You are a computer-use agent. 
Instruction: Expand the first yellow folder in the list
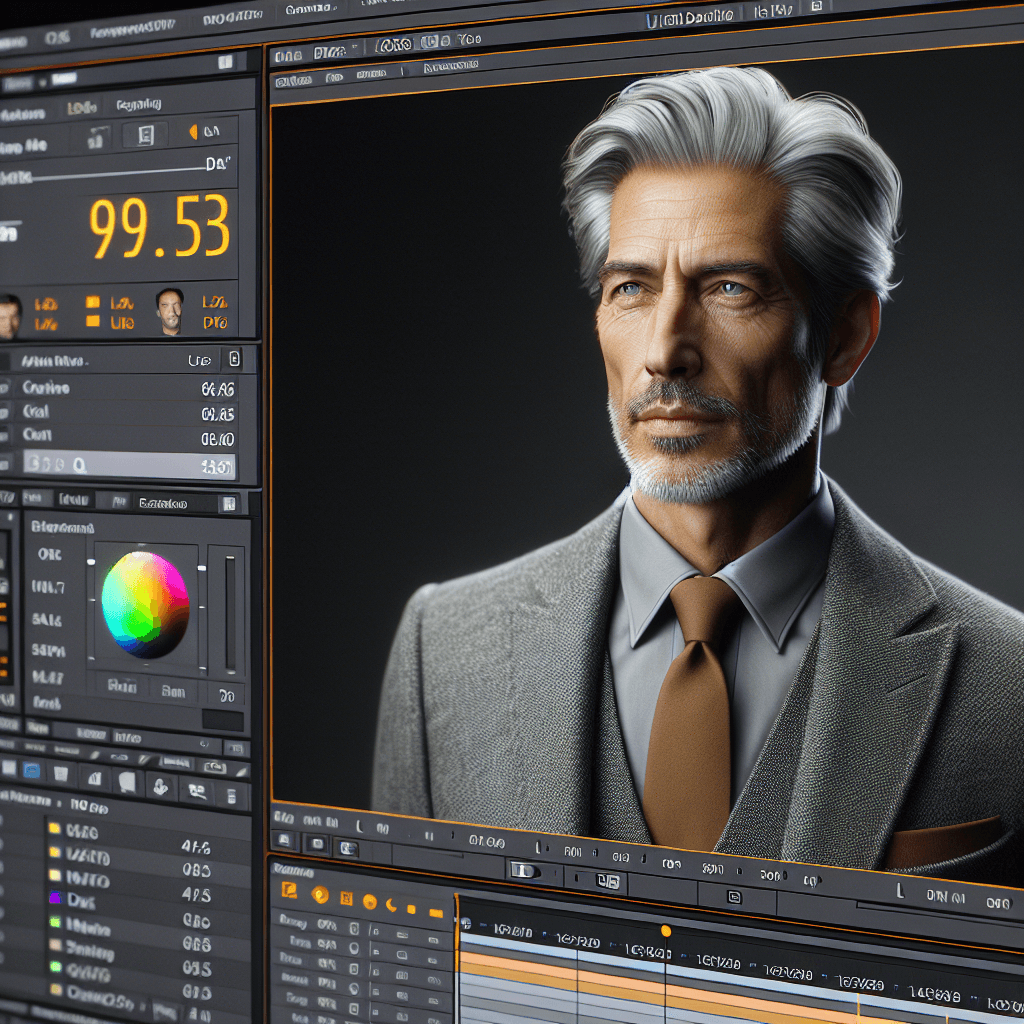tap(55, 829)
